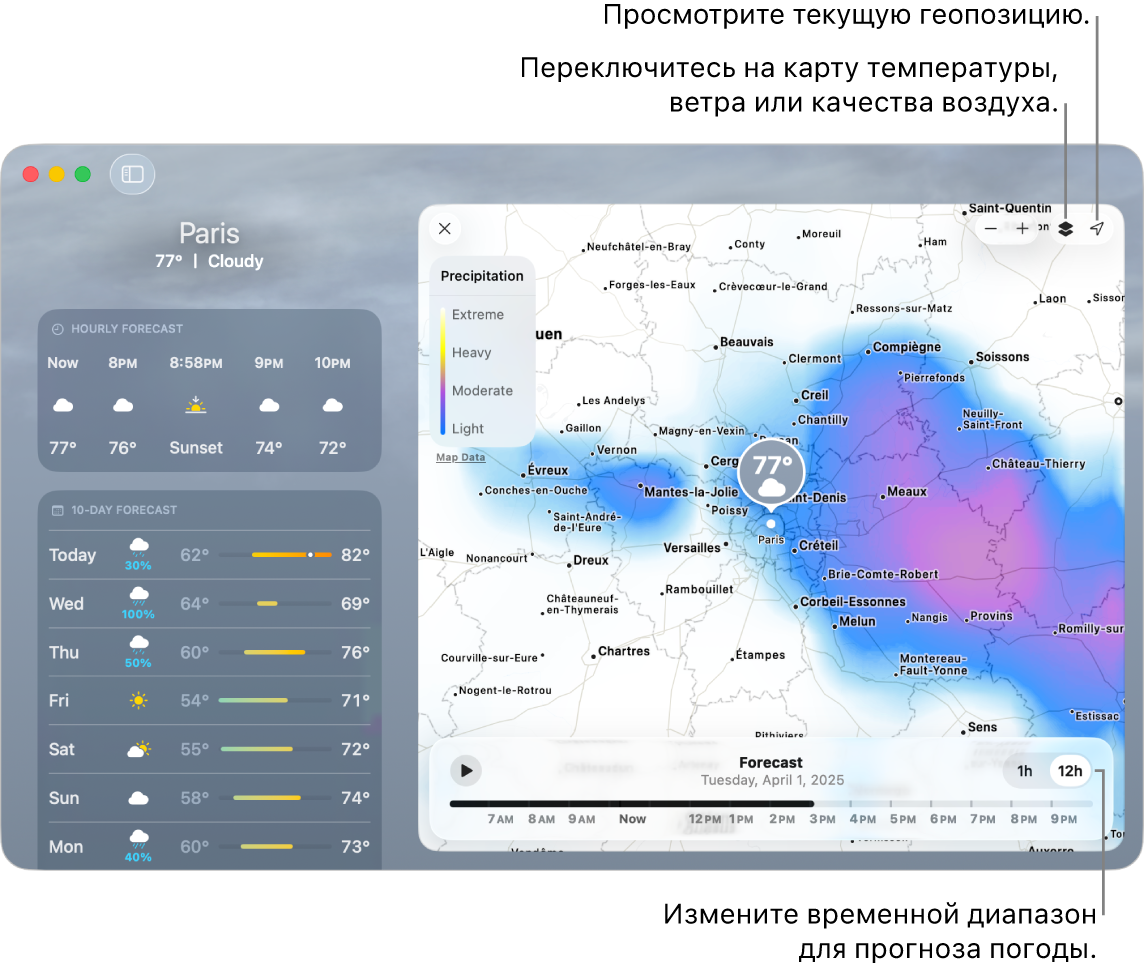Screen dimensions: 1144x968
Task: Jump to 9PM on forecast timeline
Action: coord(1064,819)
